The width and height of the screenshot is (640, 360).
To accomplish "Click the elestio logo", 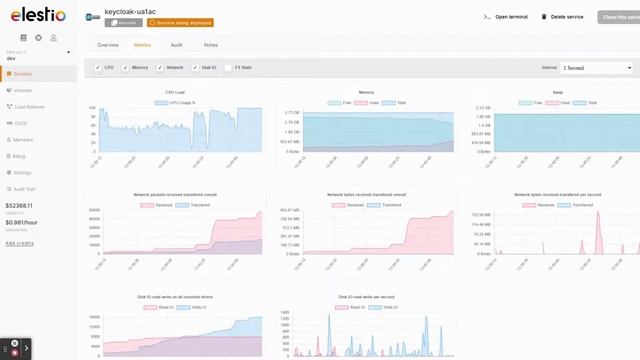I will point(38,15).
